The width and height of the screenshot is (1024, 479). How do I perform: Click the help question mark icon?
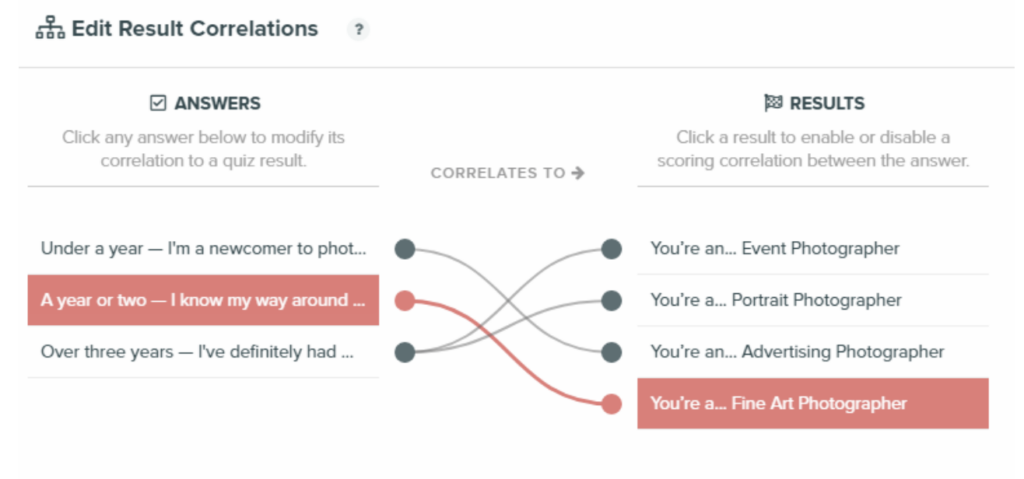[x=358, y=30]
